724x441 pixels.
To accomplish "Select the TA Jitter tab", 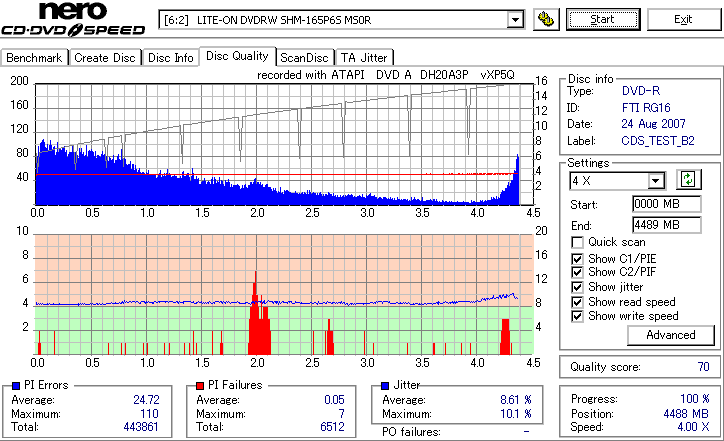I will (364, 58).
